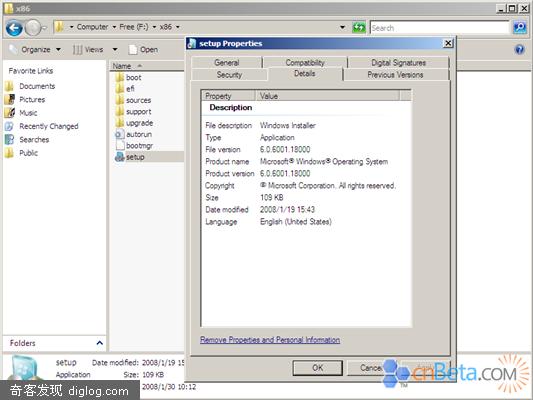533x400 pixels.
Task: Select the Details tab
Action: (x=305, y=74)
